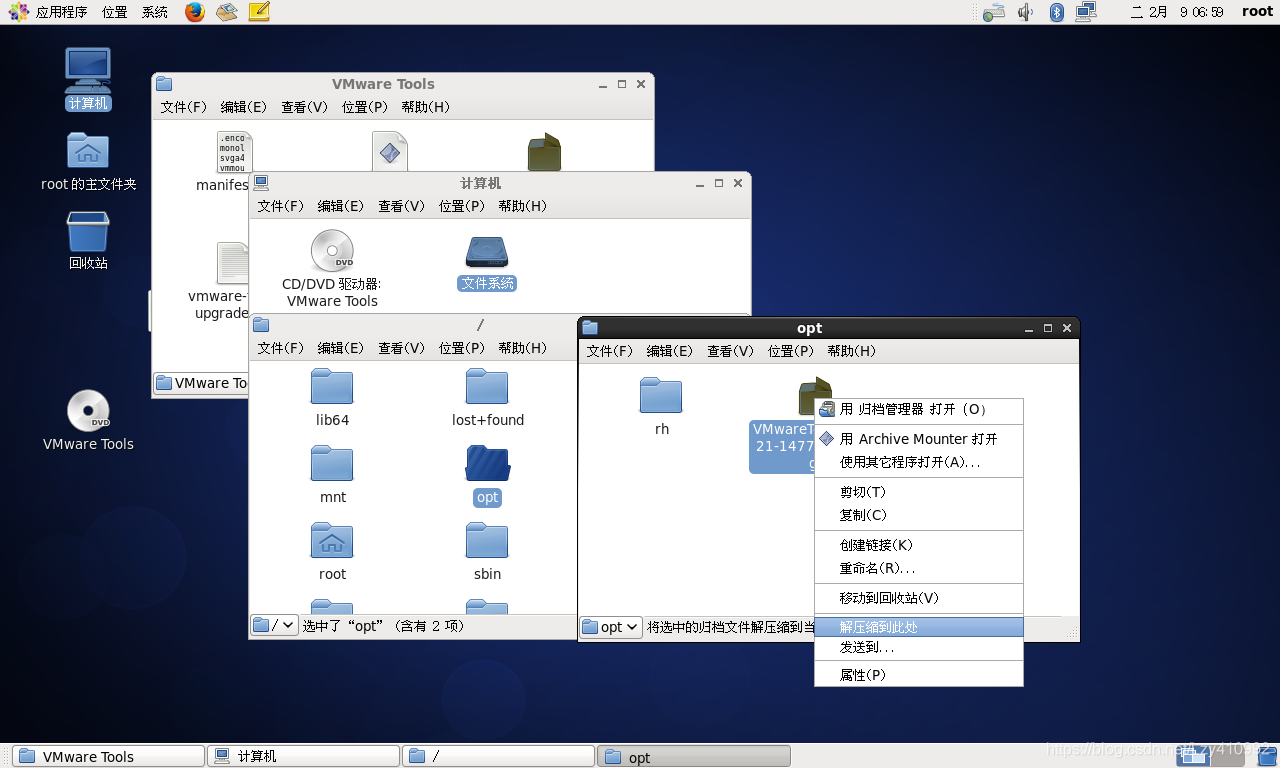Choose 重命名(R)... in context menu
Viewport: 1280px width, 768px height.
[918, 568]
